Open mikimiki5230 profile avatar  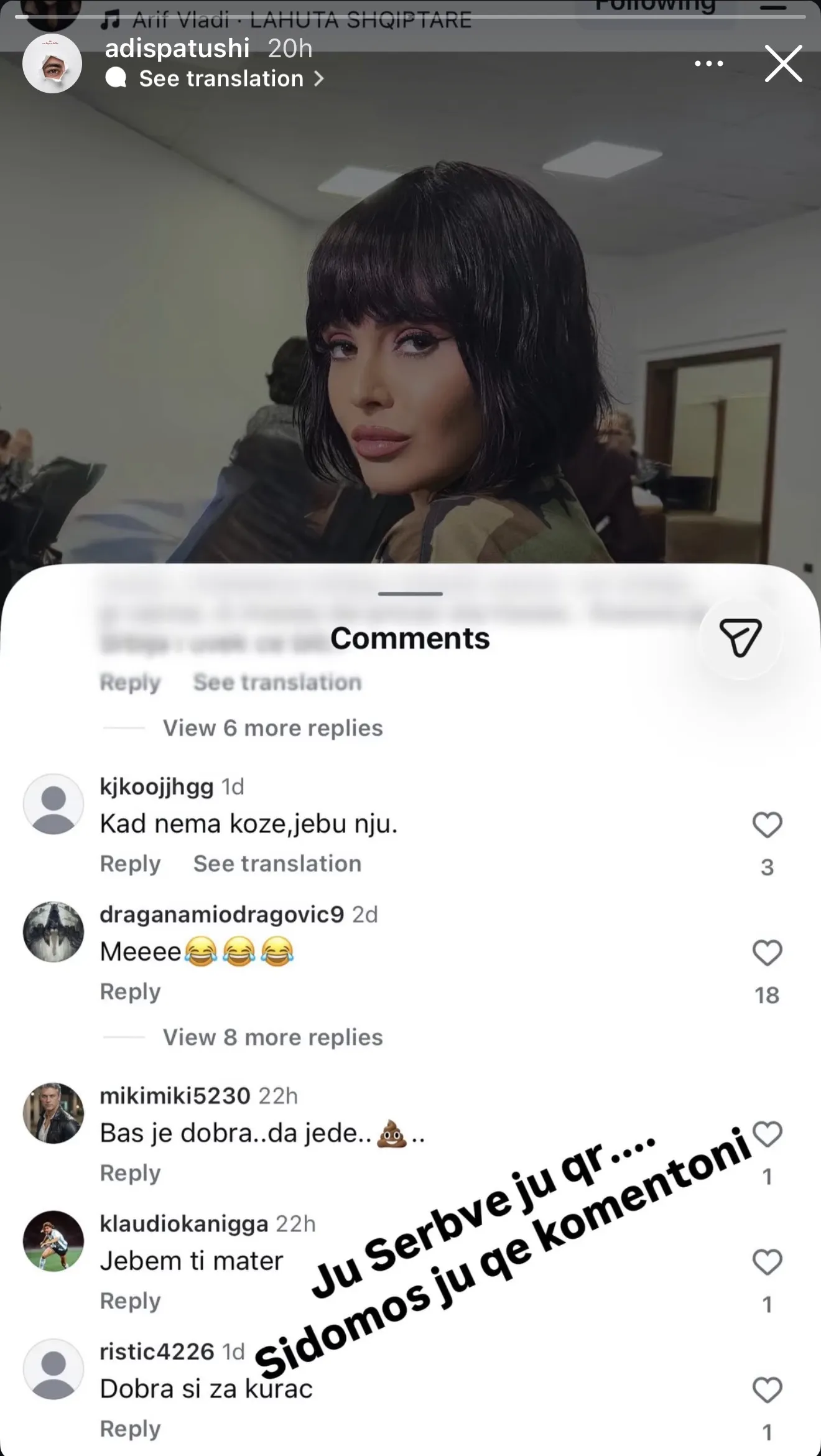click(x=53, y=1113)
